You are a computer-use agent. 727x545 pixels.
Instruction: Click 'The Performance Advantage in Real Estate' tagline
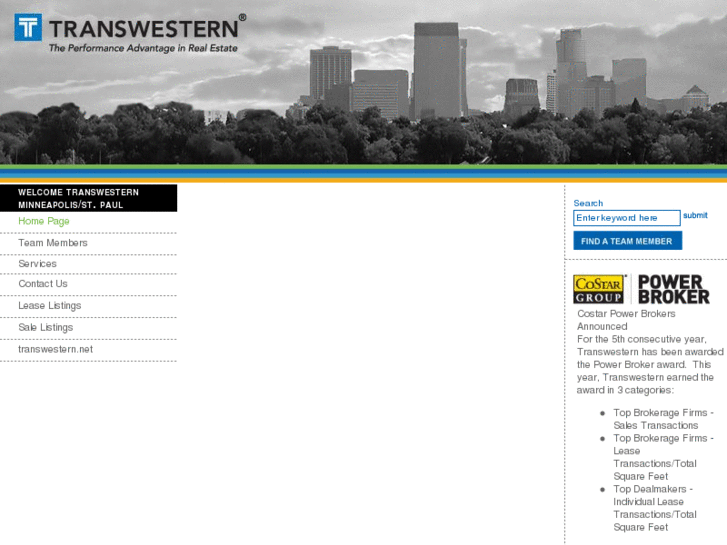(143, 48)
